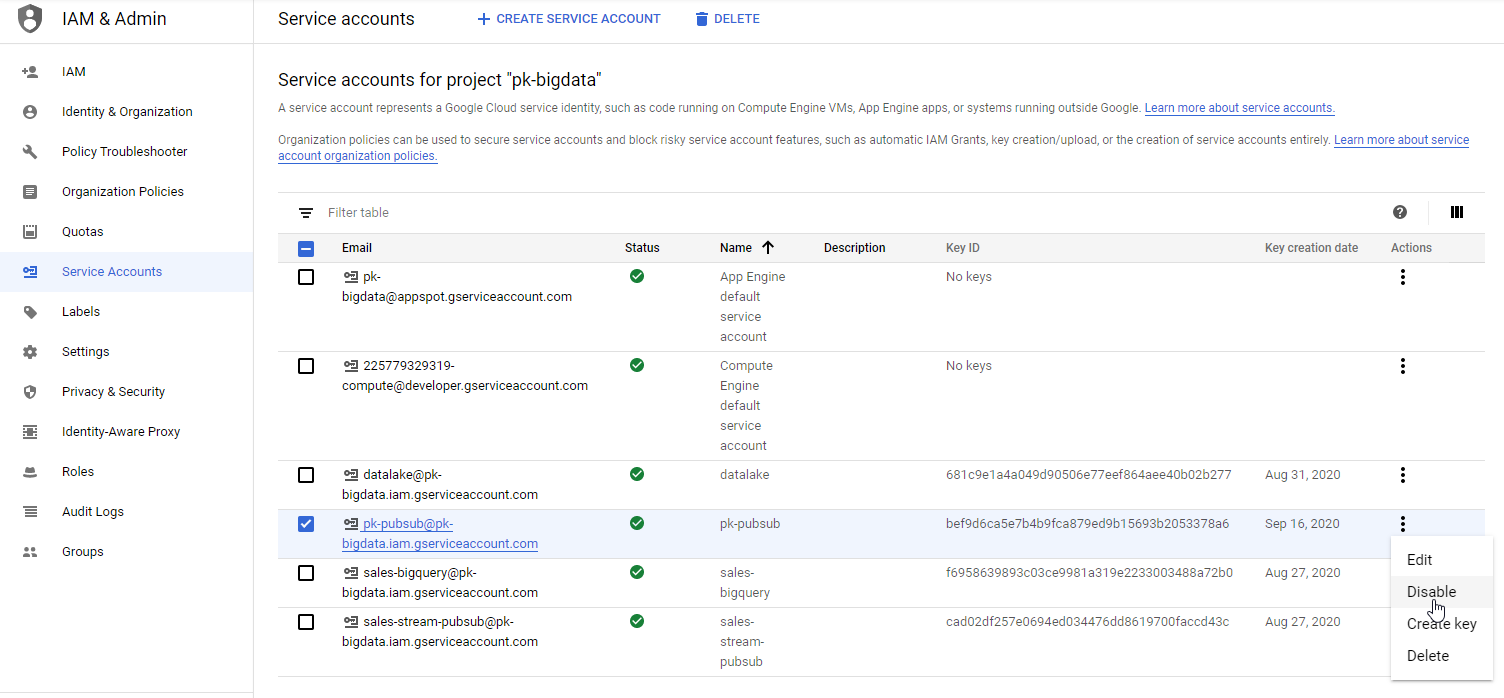This screenshot has height=698, width=1504.
Task: Click status check for datalake account
Action: pos(637,474)
